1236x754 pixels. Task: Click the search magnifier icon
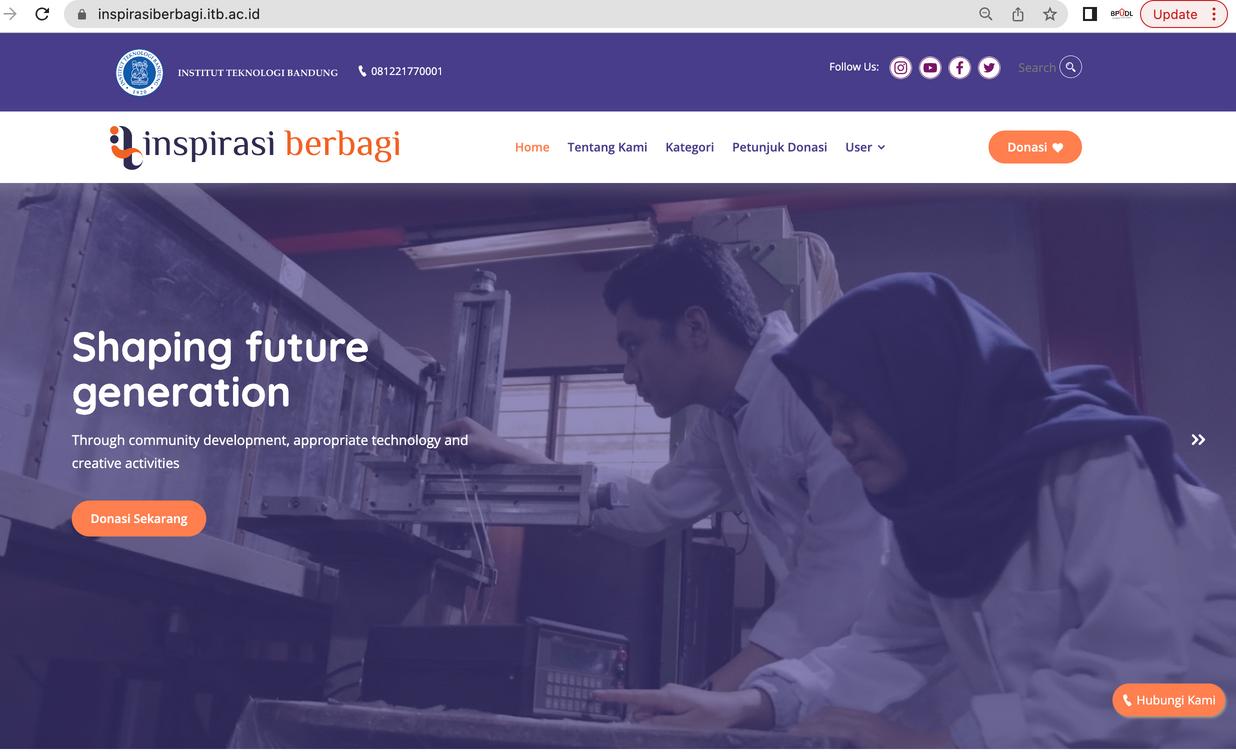coord(1071,67)
